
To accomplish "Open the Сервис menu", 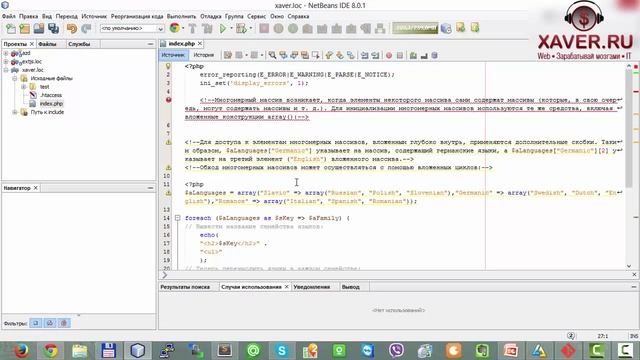I will click(x=257, y=16).
